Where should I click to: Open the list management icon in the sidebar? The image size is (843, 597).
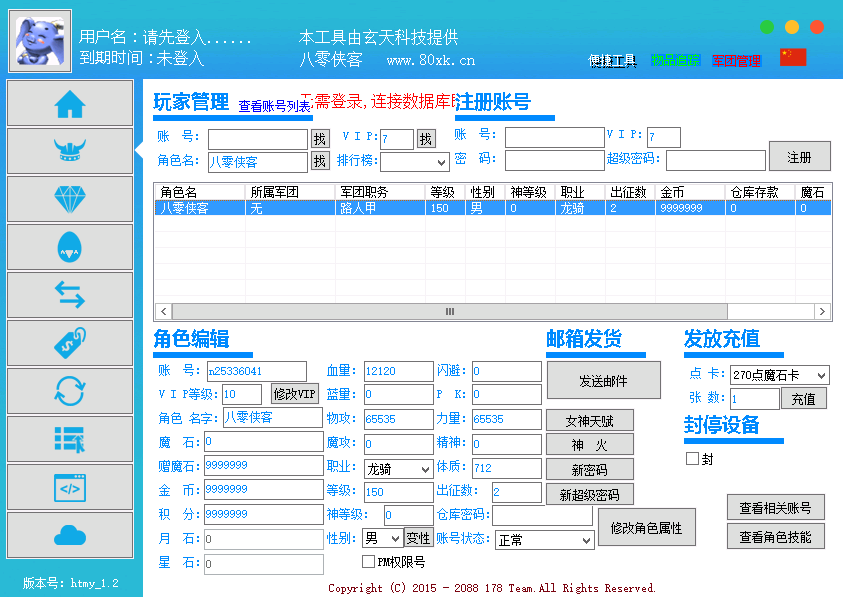pos(68,439)
